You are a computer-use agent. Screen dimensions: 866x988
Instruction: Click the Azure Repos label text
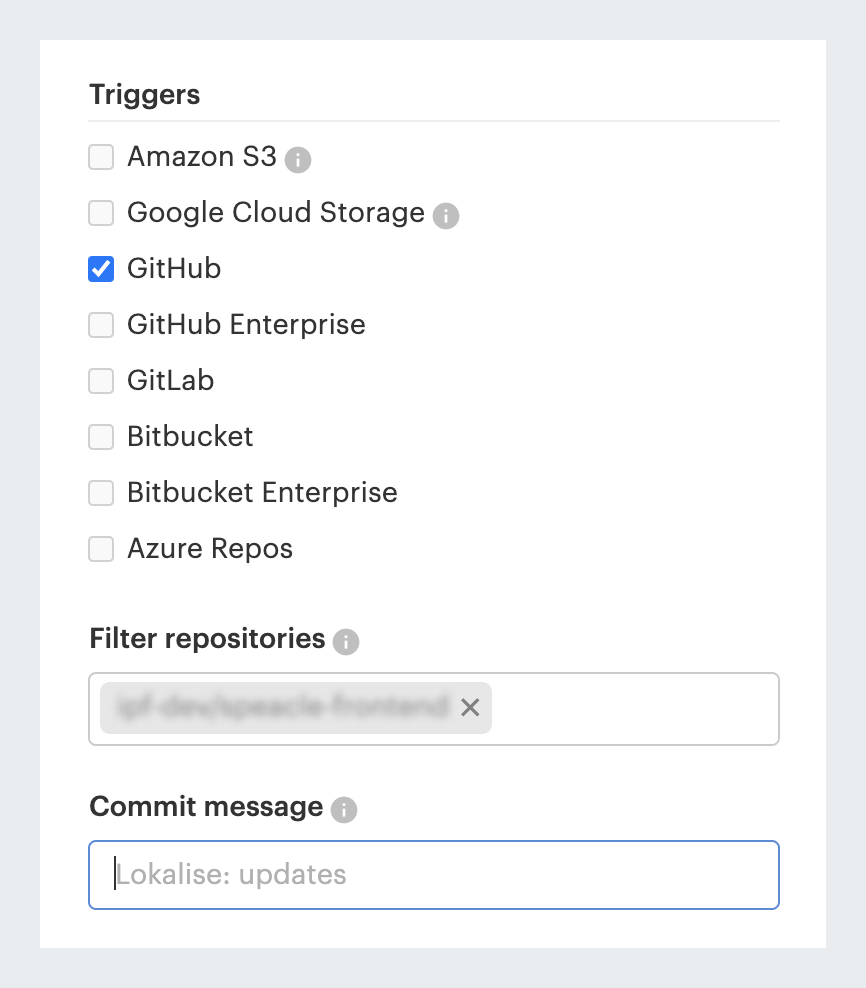pyautogui.click(x=210, y=548)
